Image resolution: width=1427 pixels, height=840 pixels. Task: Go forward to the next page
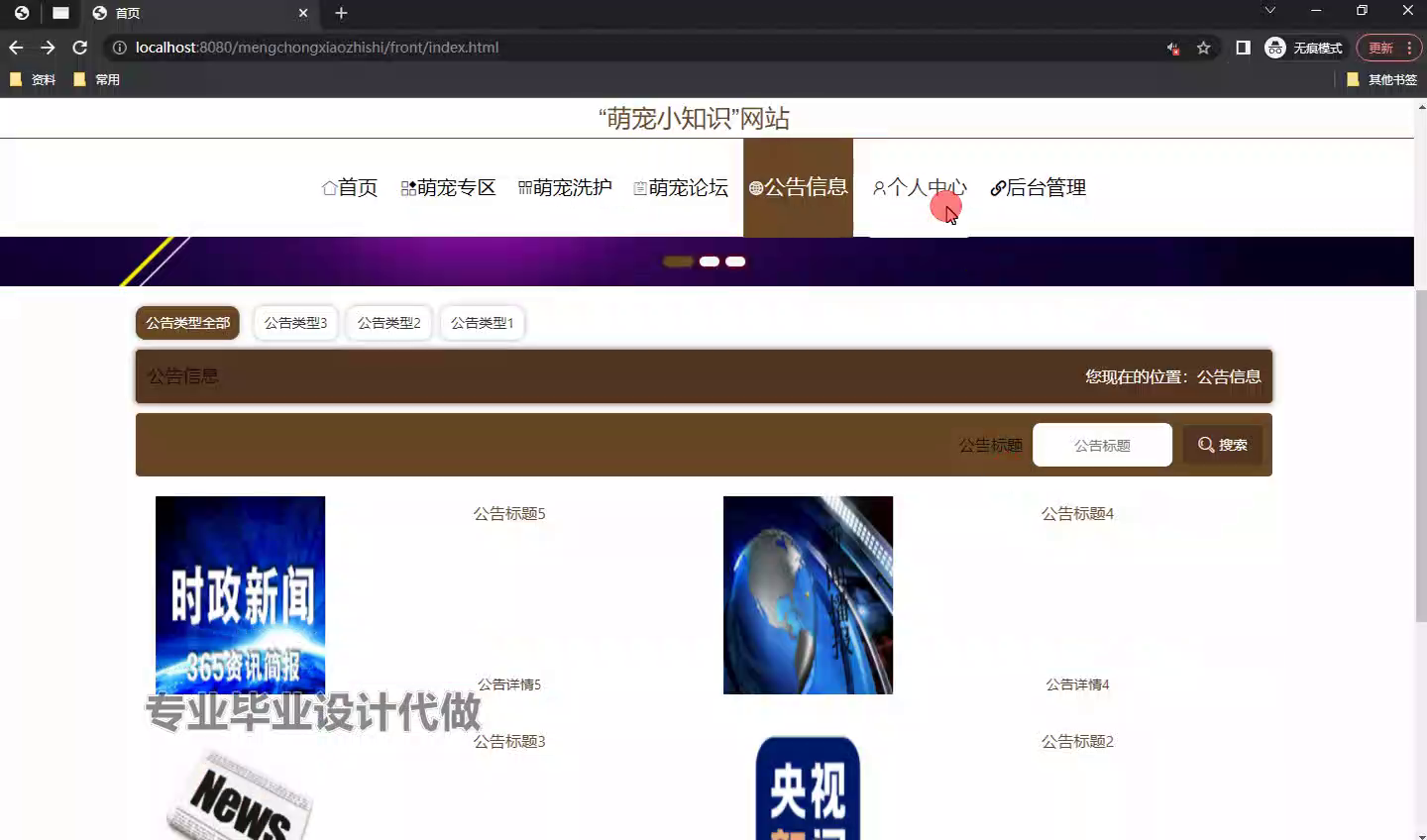coord(48,48)
